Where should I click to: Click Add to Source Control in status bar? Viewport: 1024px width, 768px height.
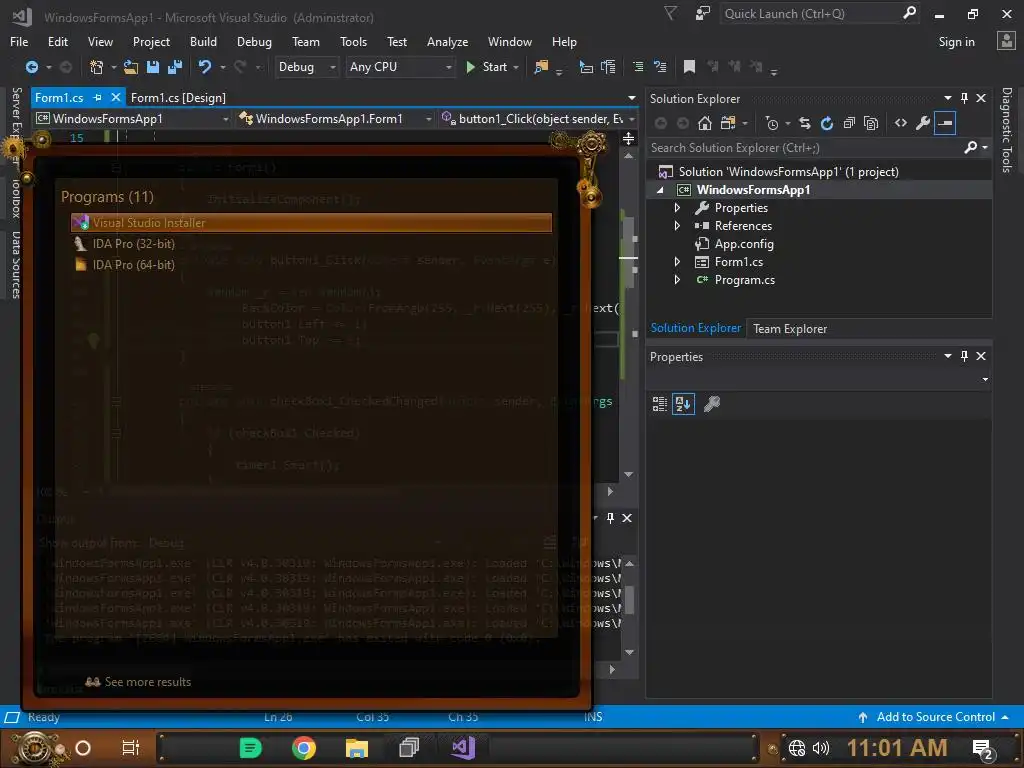pyautogui.click(x=935, y=717)
